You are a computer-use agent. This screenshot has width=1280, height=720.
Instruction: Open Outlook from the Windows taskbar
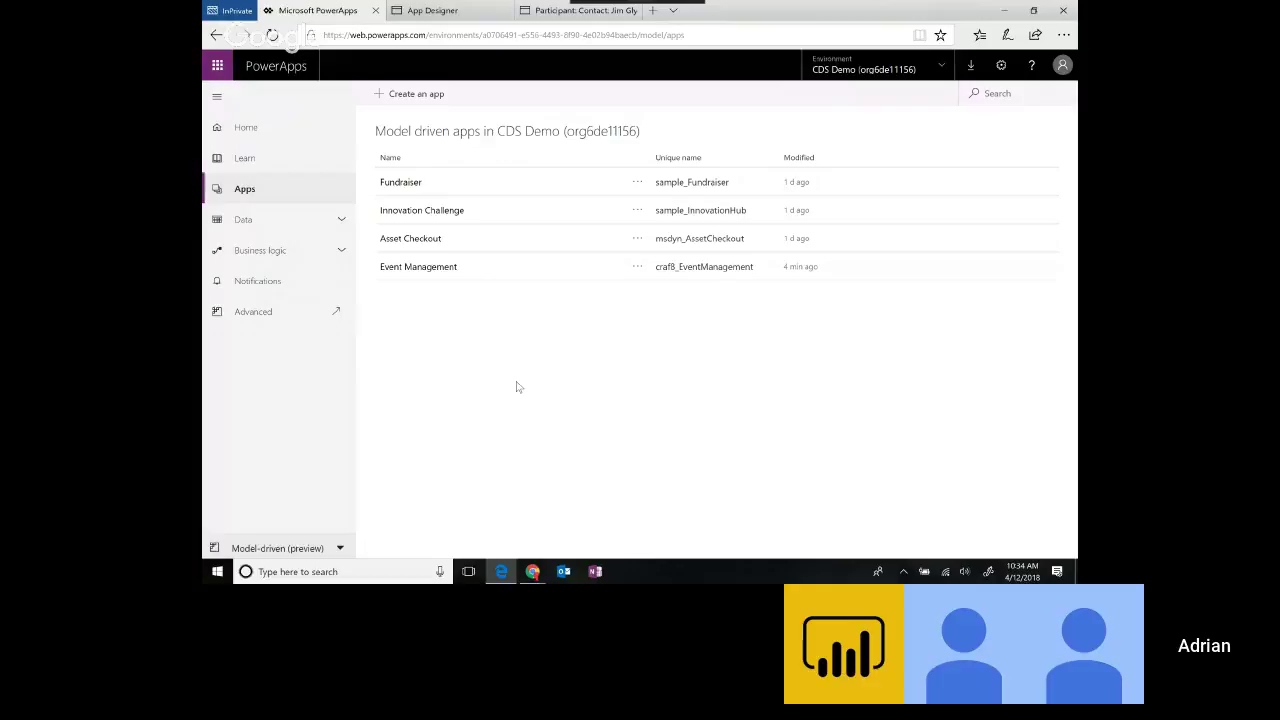coord(564,572)
